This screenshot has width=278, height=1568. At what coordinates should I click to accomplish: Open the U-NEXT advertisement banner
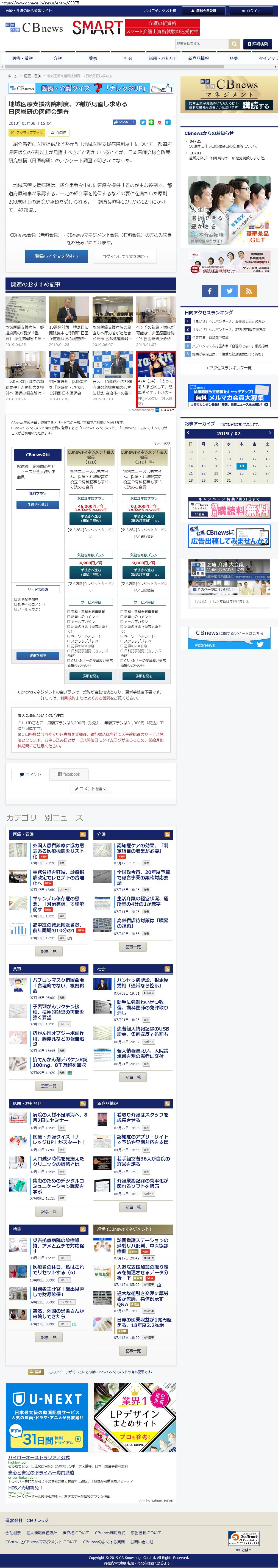48,1418
